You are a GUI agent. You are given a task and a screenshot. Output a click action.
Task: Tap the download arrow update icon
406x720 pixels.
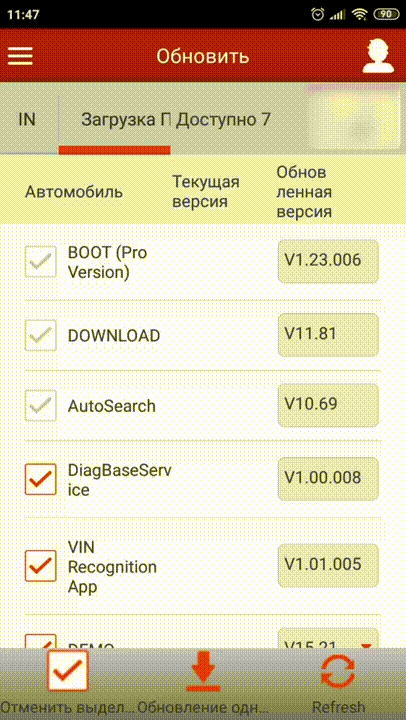point(203,671)
